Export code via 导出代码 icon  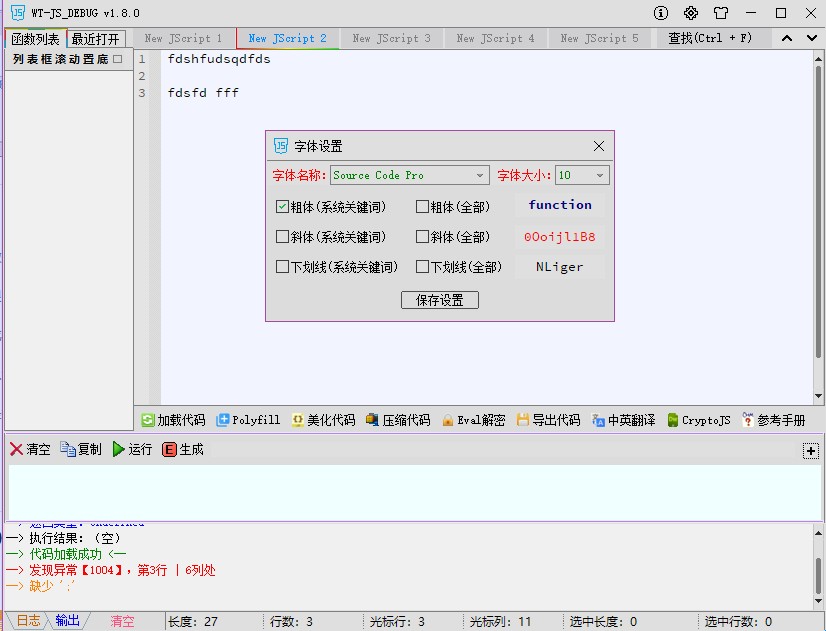(547, 420)
